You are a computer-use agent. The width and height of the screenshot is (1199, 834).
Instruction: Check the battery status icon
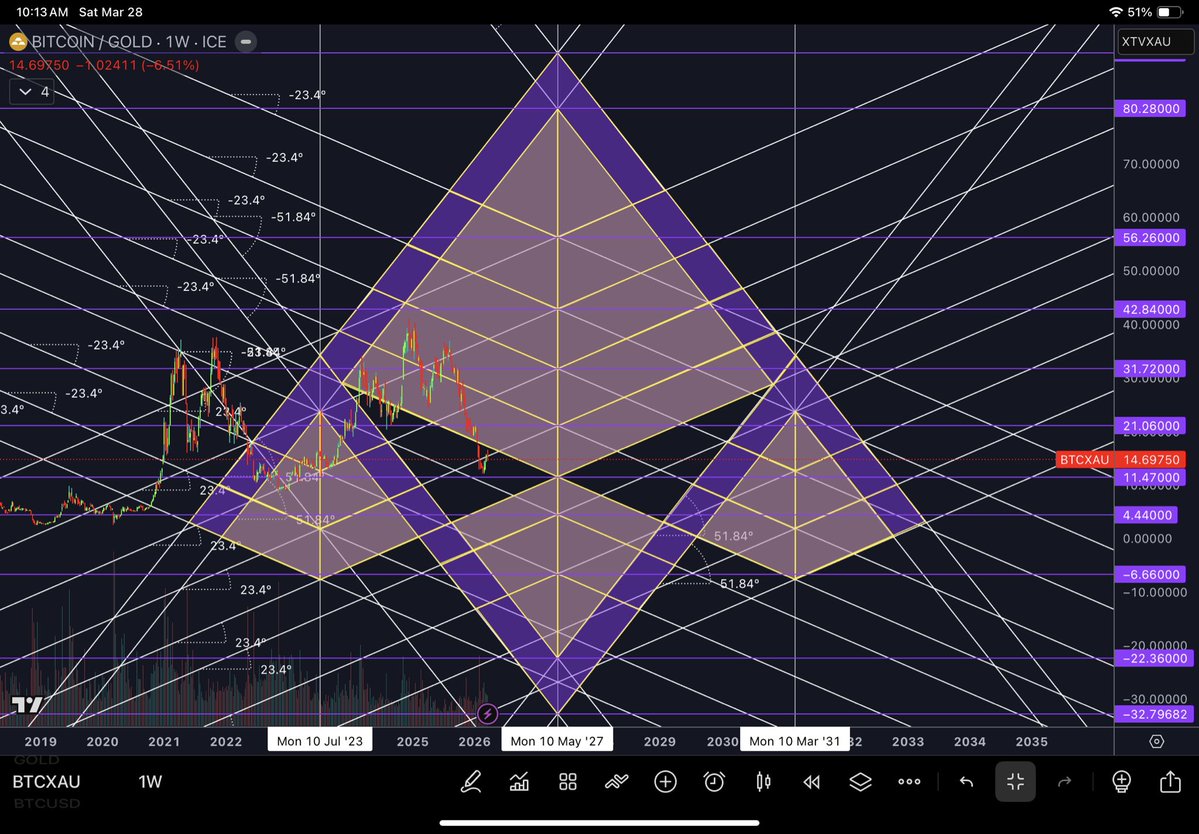tap(1169, 12)
